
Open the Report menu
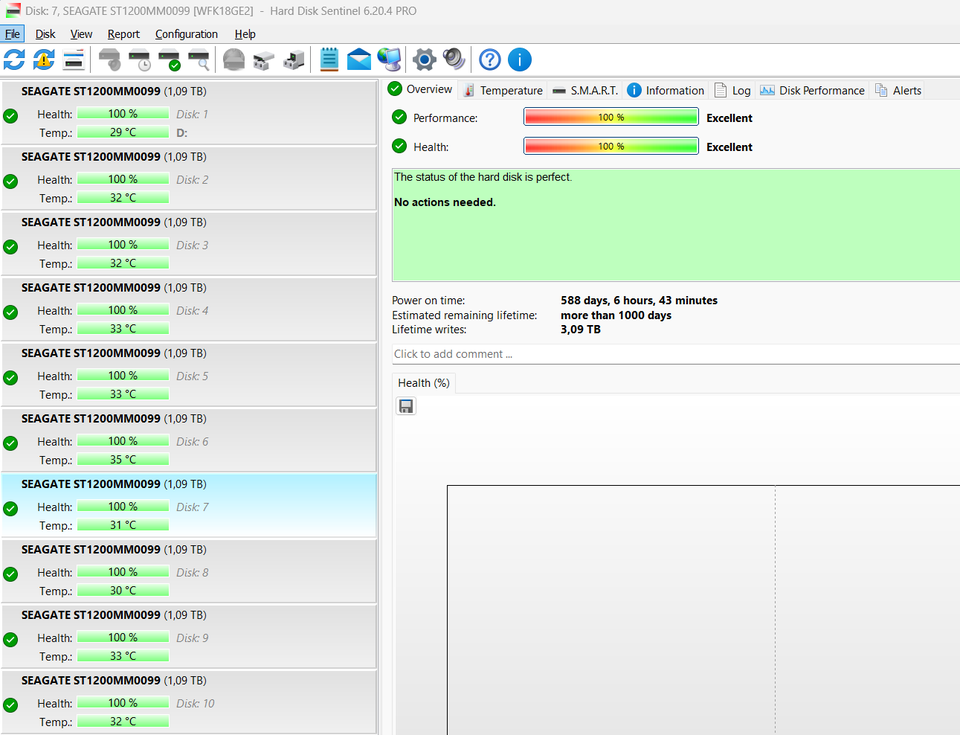[x=124, y=34]
